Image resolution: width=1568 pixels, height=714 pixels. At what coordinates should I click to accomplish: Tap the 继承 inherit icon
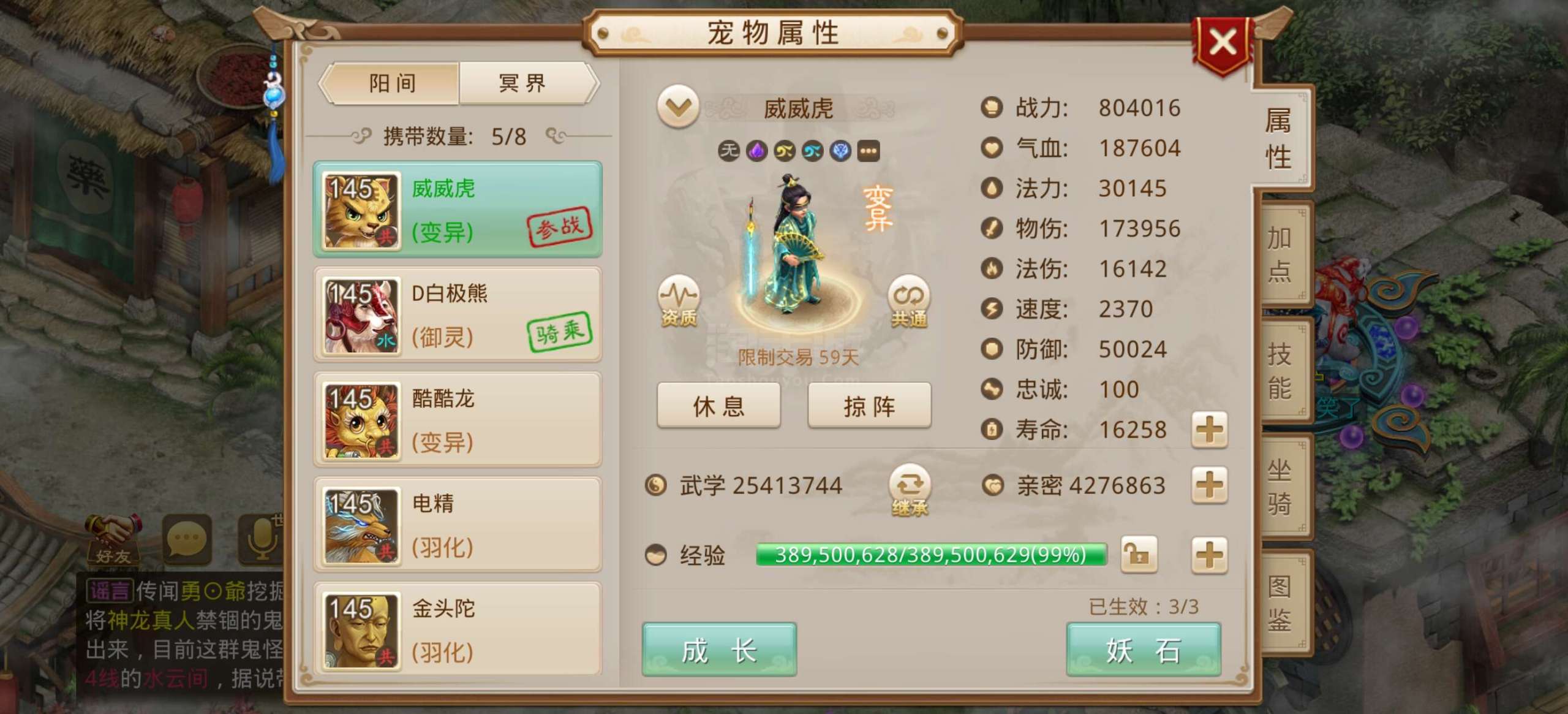click(910, 490)
